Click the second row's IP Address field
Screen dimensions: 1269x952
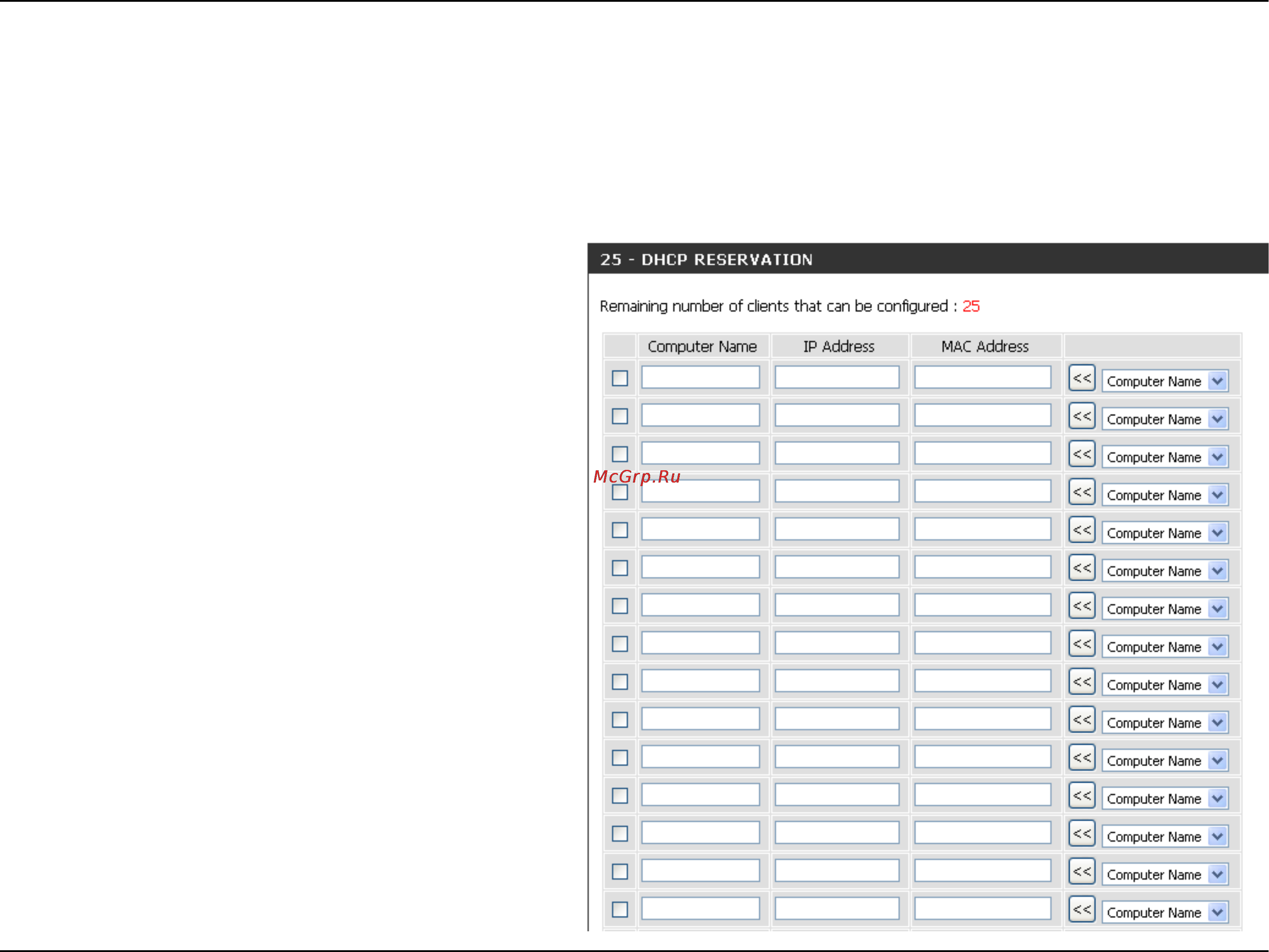pos(837,415)
